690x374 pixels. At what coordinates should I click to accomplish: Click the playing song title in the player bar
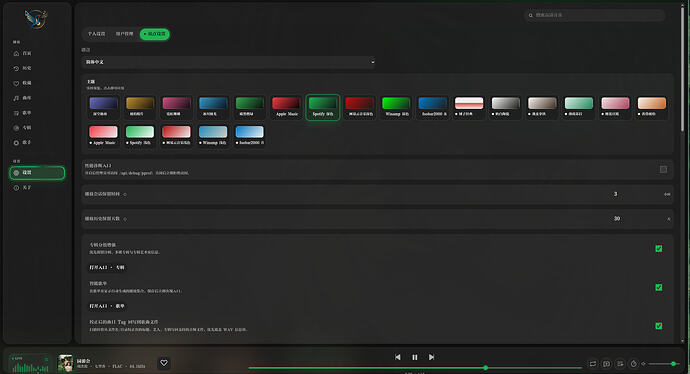(84, 361)
